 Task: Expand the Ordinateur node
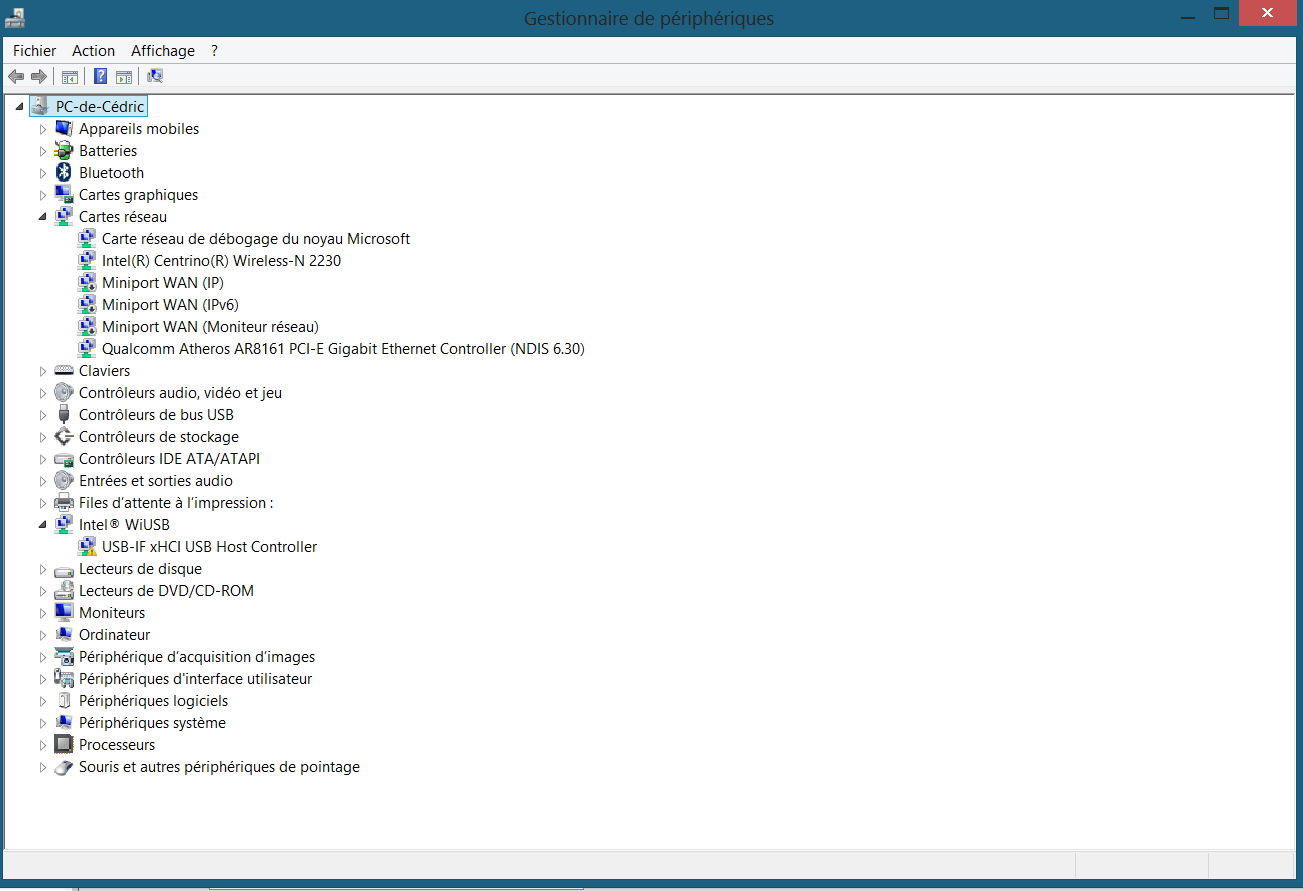click(43, 635)
